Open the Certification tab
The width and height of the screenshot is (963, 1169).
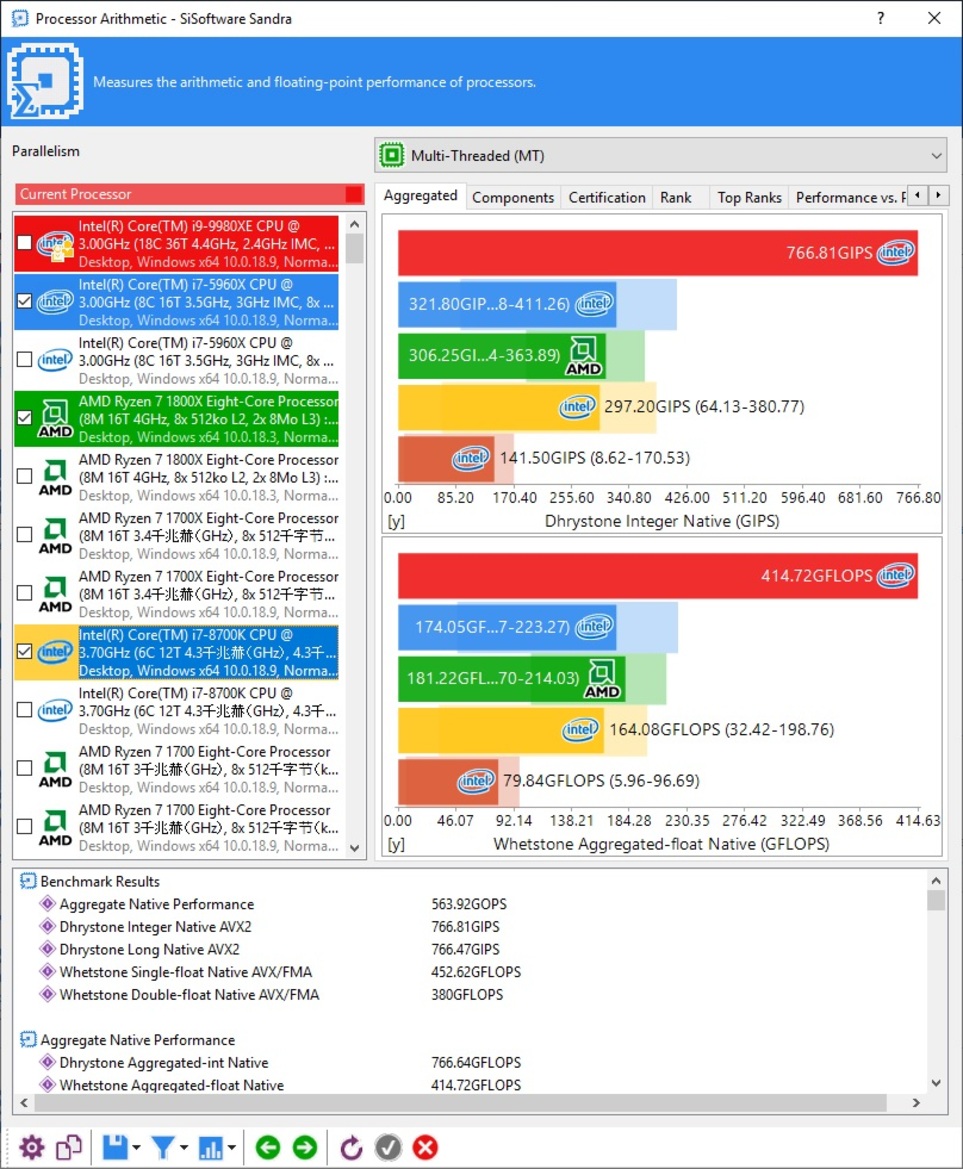pyautogui.click(x=607, y=198)
